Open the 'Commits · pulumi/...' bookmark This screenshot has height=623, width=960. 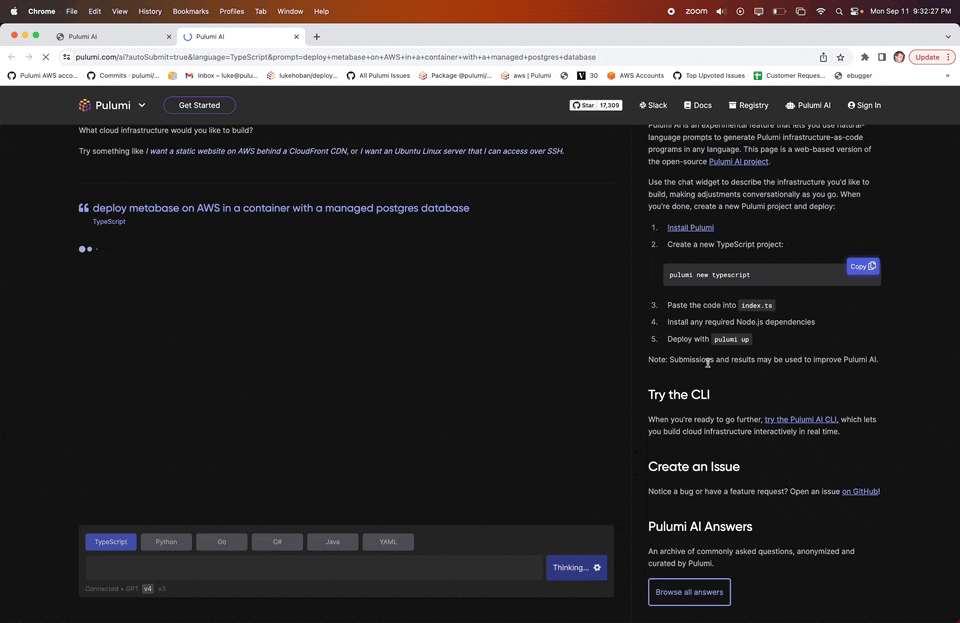pyautogui.click(x=123, y=76)
